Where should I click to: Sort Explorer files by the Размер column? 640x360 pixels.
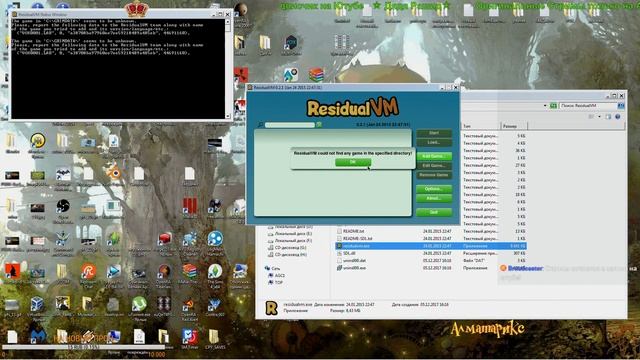coord(514,126)
